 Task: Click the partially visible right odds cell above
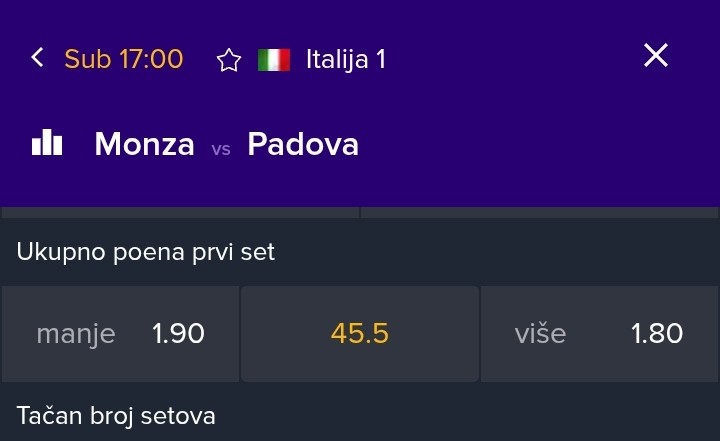coord(540,212)
